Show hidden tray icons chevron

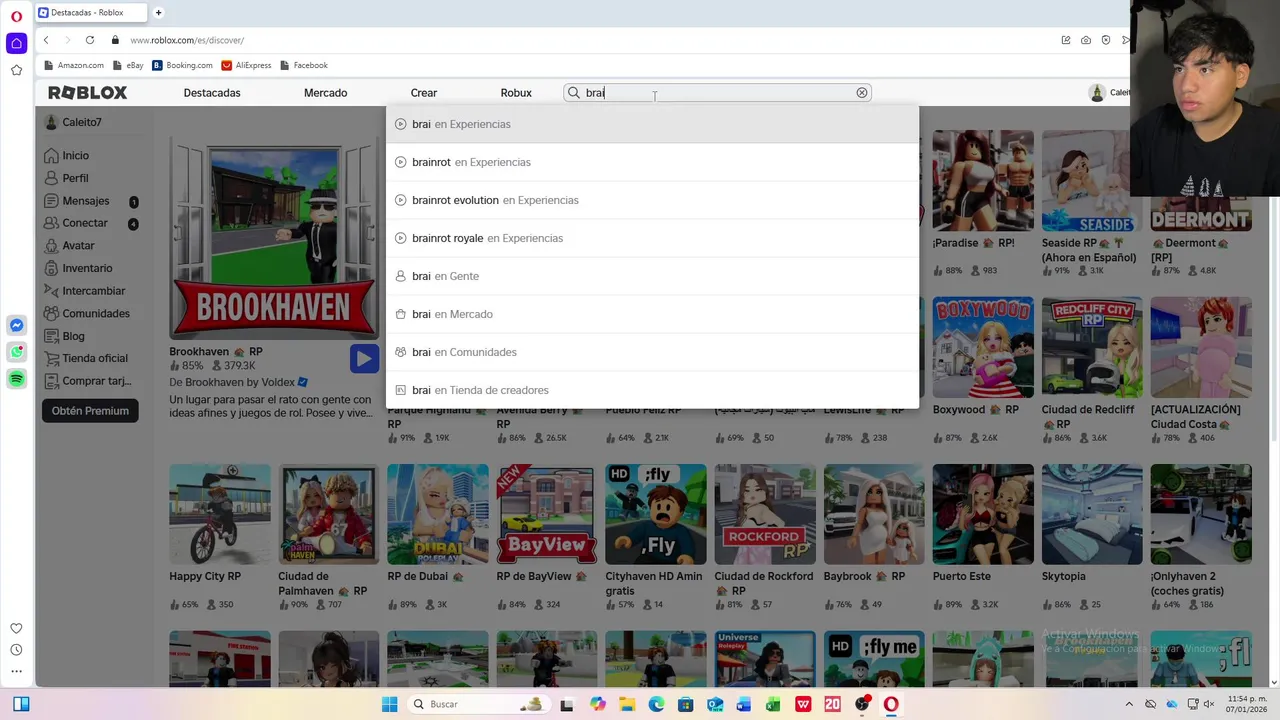[x=1129, y=704]
